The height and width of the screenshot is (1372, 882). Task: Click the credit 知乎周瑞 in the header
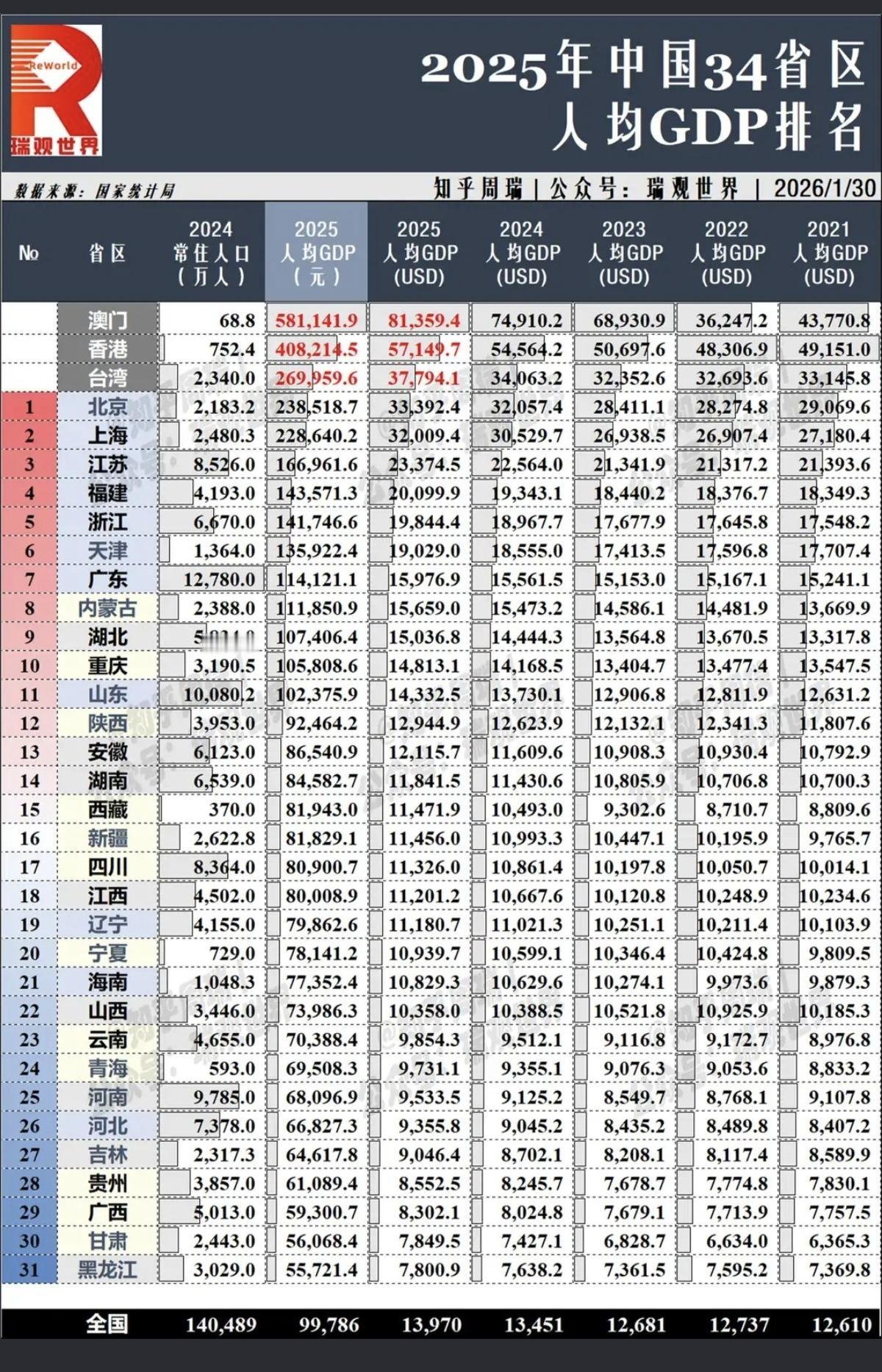pyautogui.click(x=478, y=189)
